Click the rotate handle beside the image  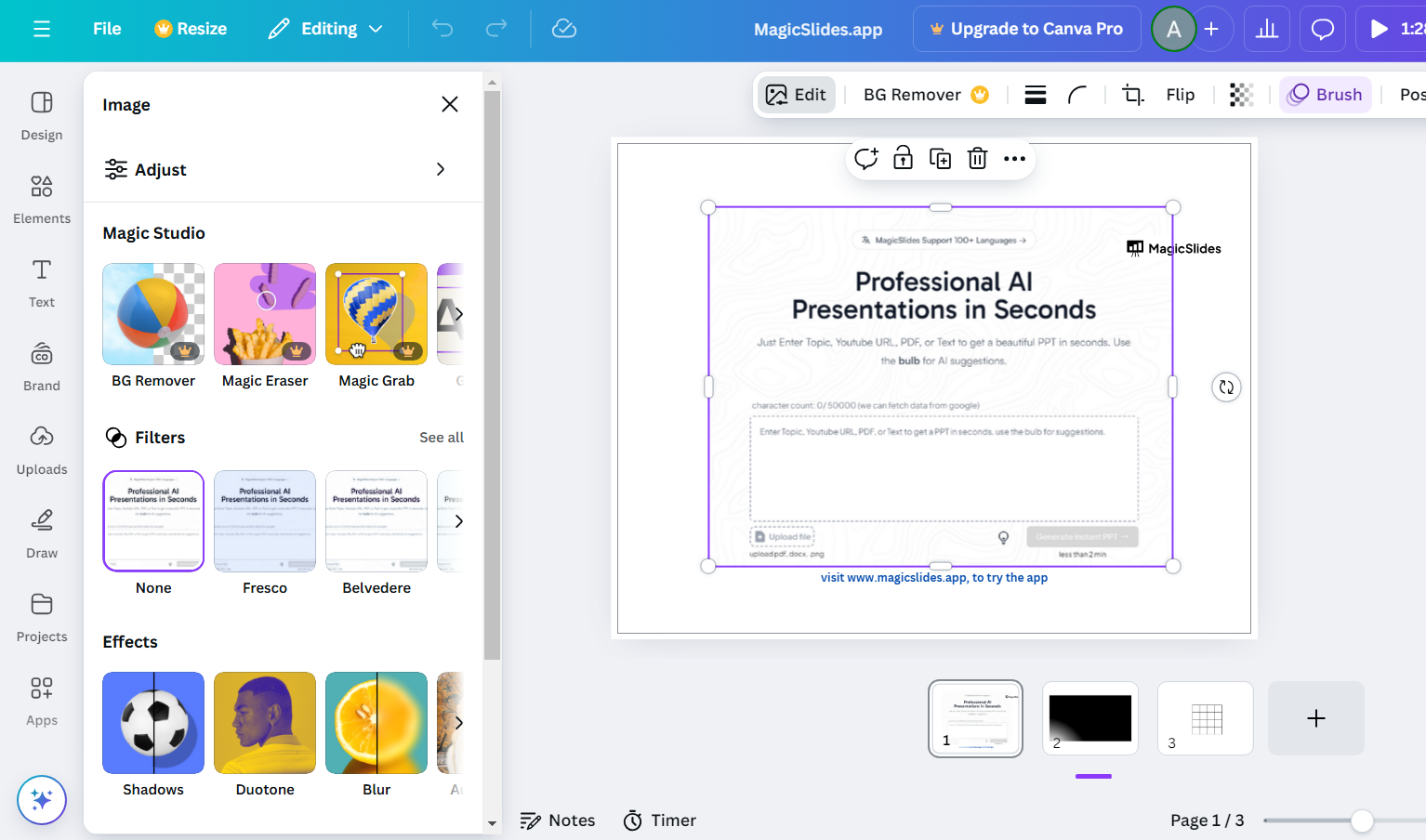click(x=1227, y=387)
